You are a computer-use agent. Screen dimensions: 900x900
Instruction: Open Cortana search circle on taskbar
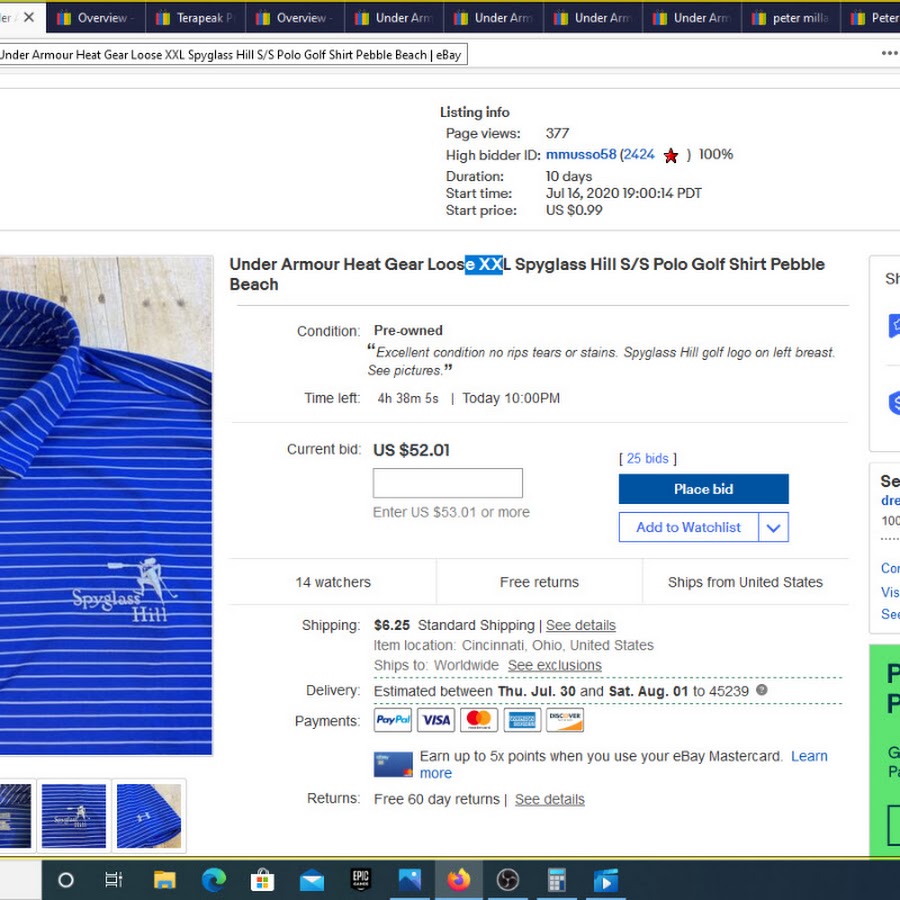pyautogui.click(x=66, y=879)
